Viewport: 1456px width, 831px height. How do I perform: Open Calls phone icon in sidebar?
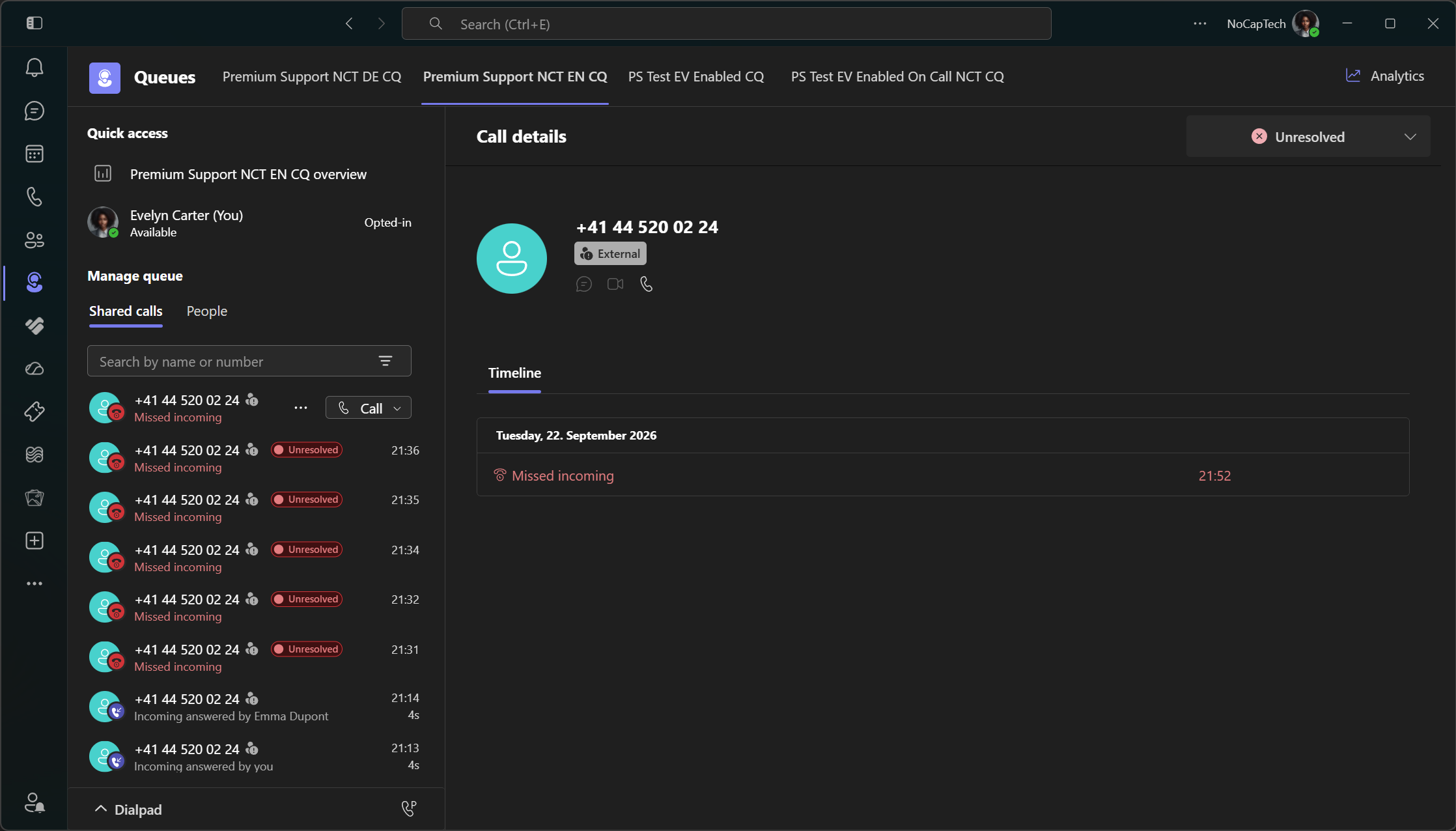click(x=35, y=197)
